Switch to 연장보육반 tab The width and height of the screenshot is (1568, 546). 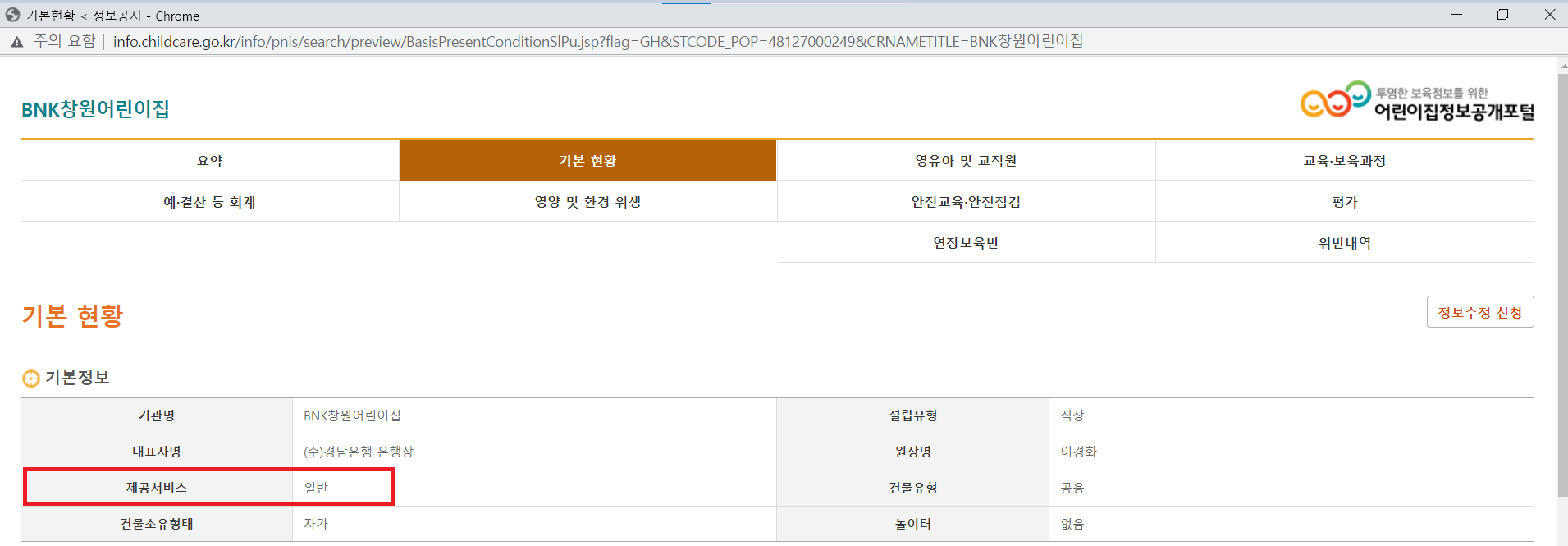click(x=966, y=242)
